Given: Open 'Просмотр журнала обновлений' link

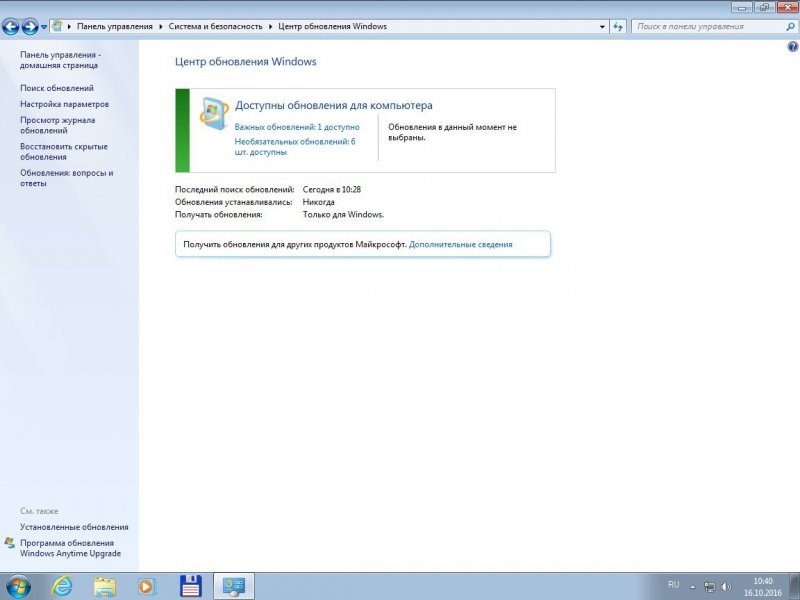Looking at the screenshot, I should tap(58, 126).
